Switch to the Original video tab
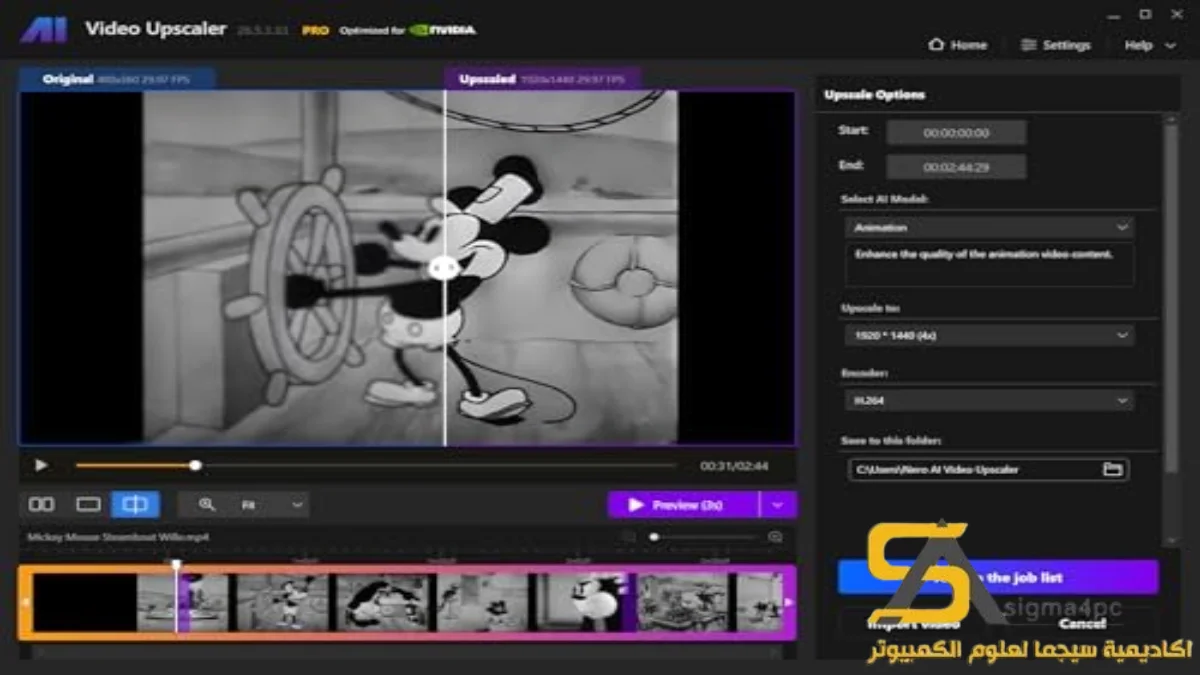The height and width of the screenshot is (675, 1200). [x=118, y=79]
